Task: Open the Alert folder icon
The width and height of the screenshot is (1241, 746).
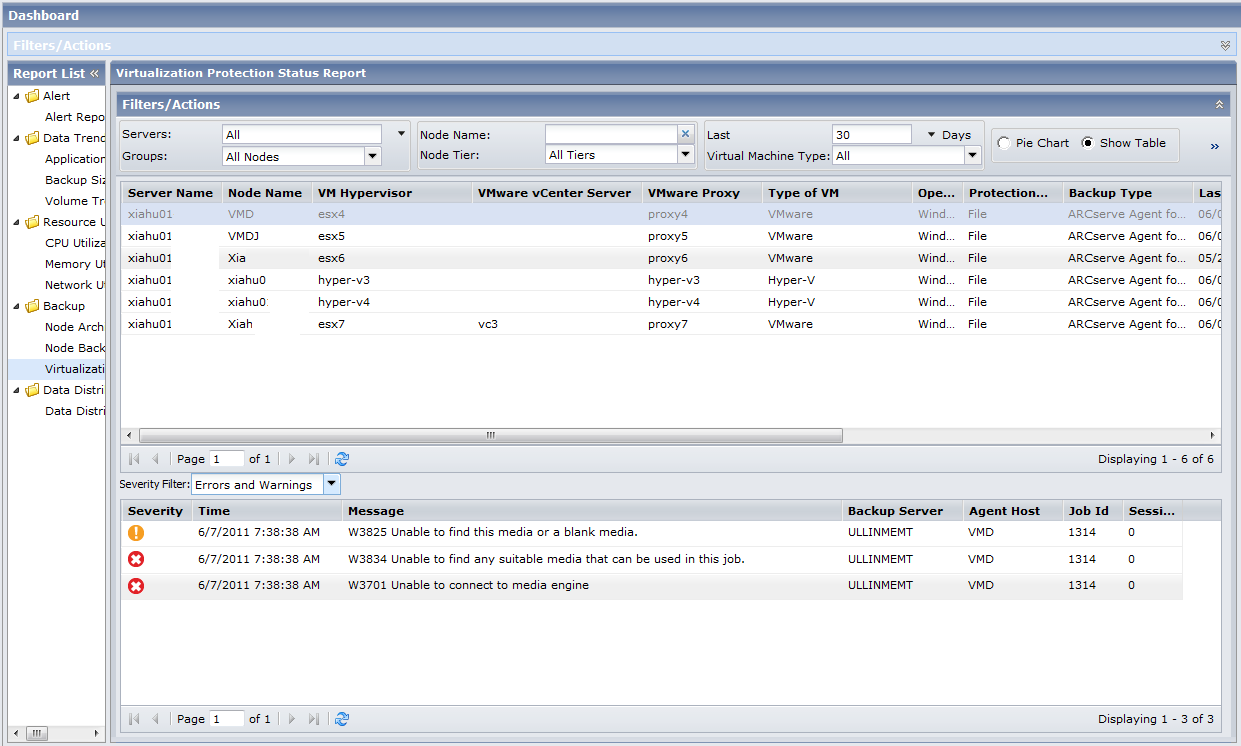Action: click(x=32, y=96)
